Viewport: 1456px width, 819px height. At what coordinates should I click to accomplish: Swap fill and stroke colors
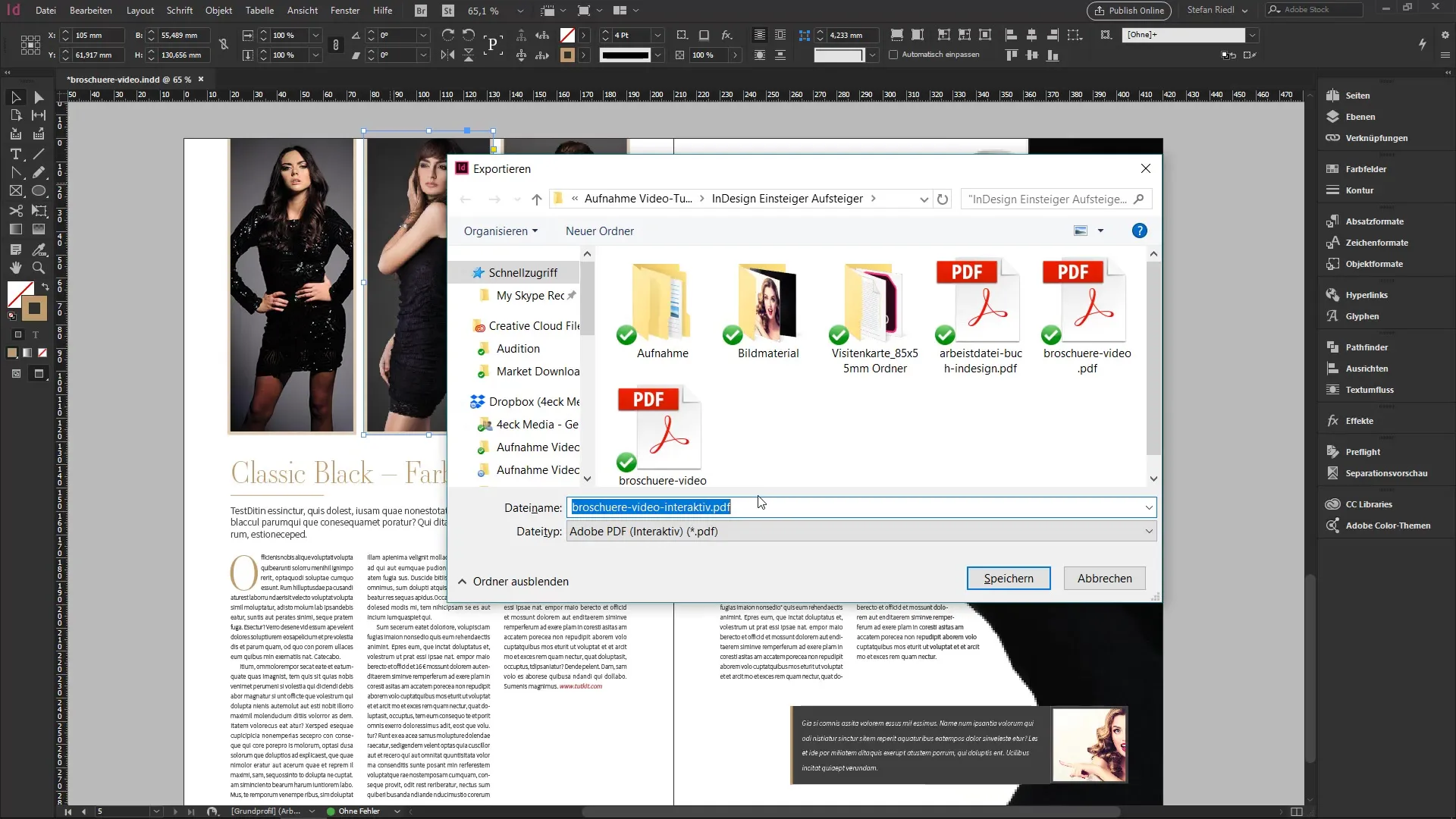pyautogui.click(x=45, y=286)
